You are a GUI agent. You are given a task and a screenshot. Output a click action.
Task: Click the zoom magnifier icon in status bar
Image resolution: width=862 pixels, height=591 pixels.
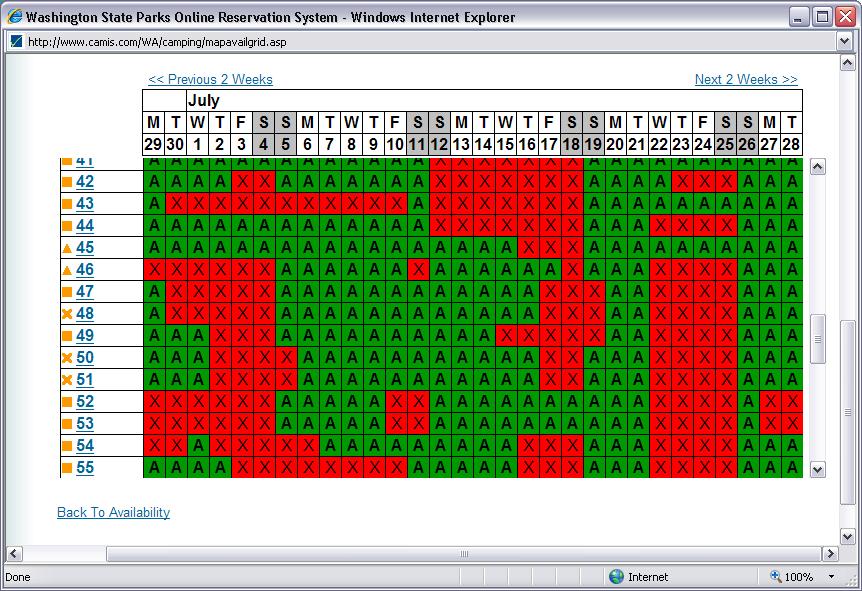[776, 577]
